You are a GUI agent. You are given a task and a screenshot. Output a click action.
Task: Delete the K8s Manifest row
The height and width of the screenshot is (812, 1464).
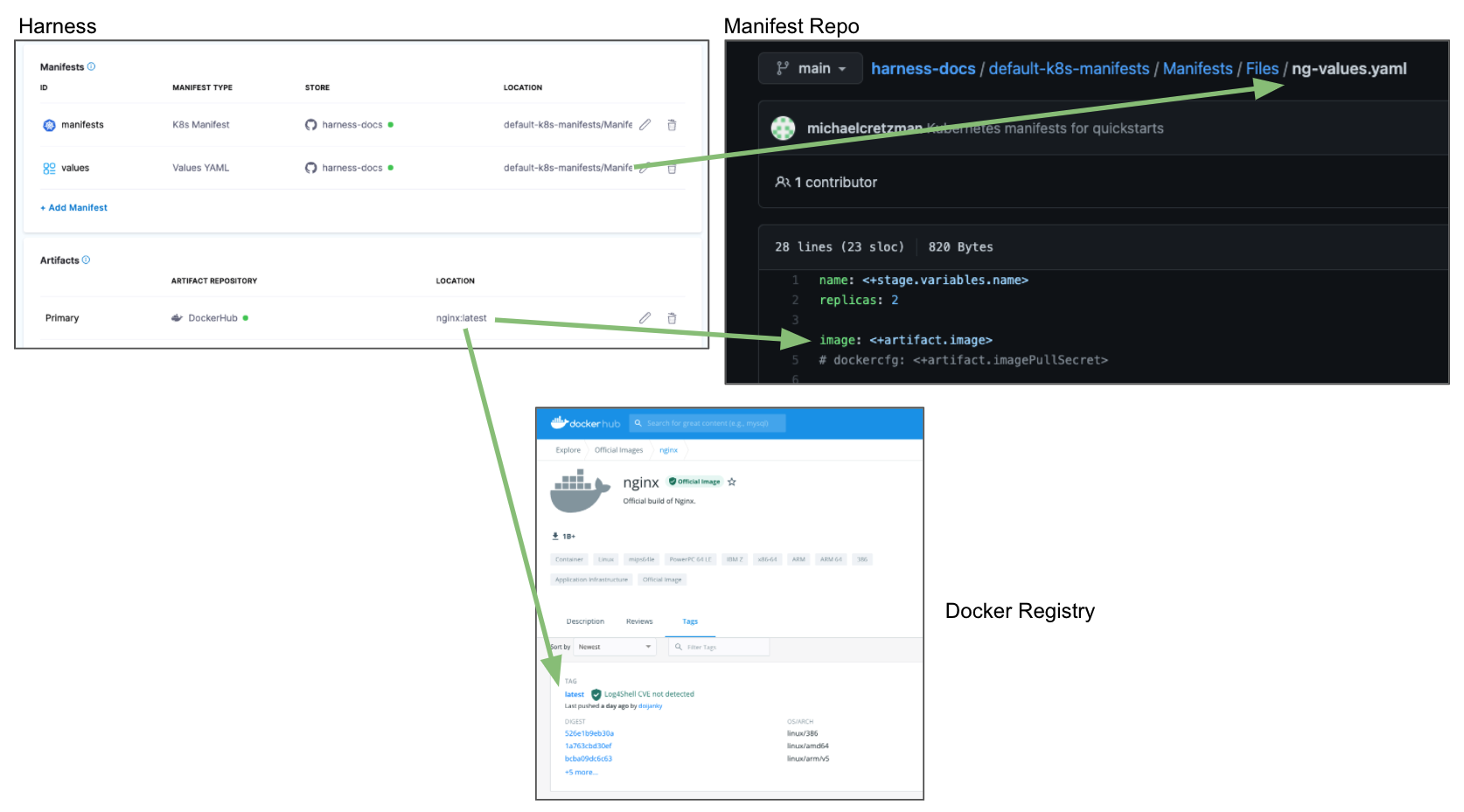tap(672, 125)
